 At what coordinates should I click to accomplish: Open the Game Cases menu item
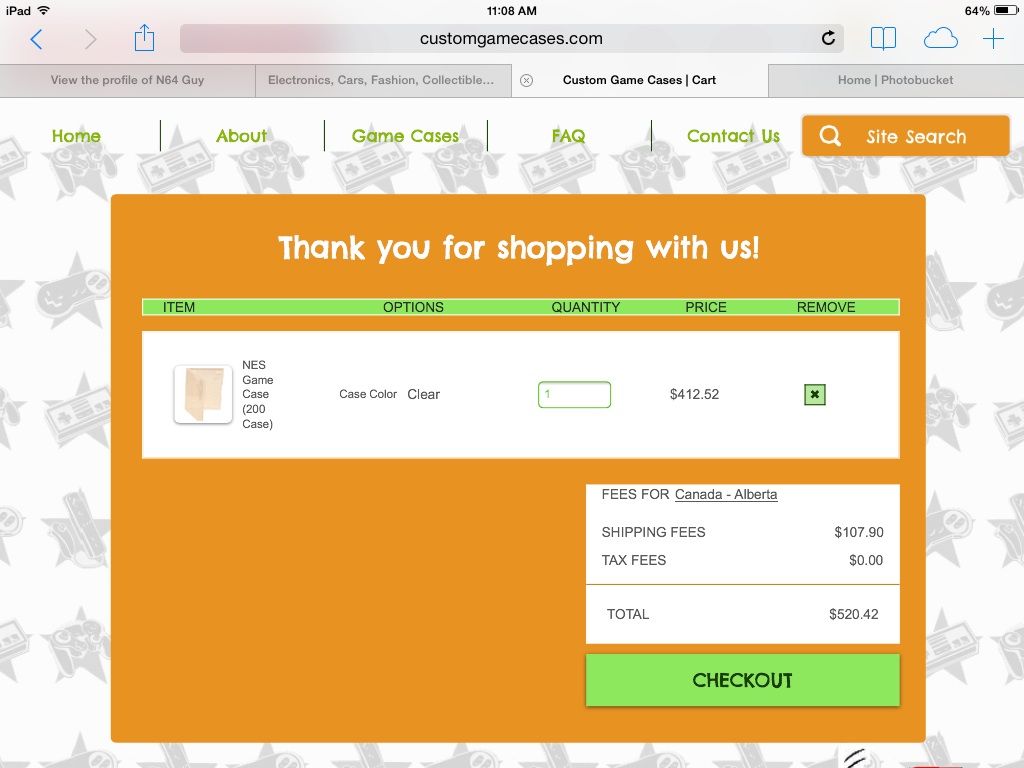click(405, 136)
